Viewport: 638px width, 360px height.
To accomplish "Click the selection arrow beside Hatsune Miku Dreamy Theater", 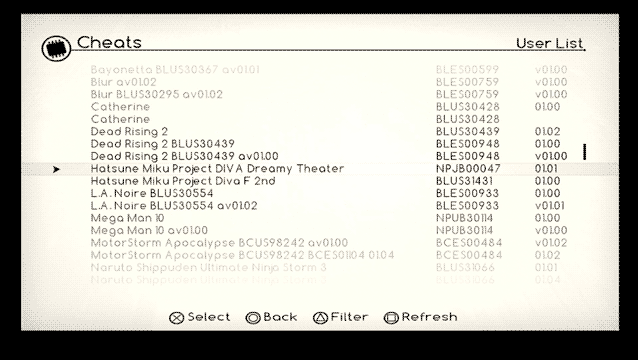I will pyautogui.click(x=57, y=169).
